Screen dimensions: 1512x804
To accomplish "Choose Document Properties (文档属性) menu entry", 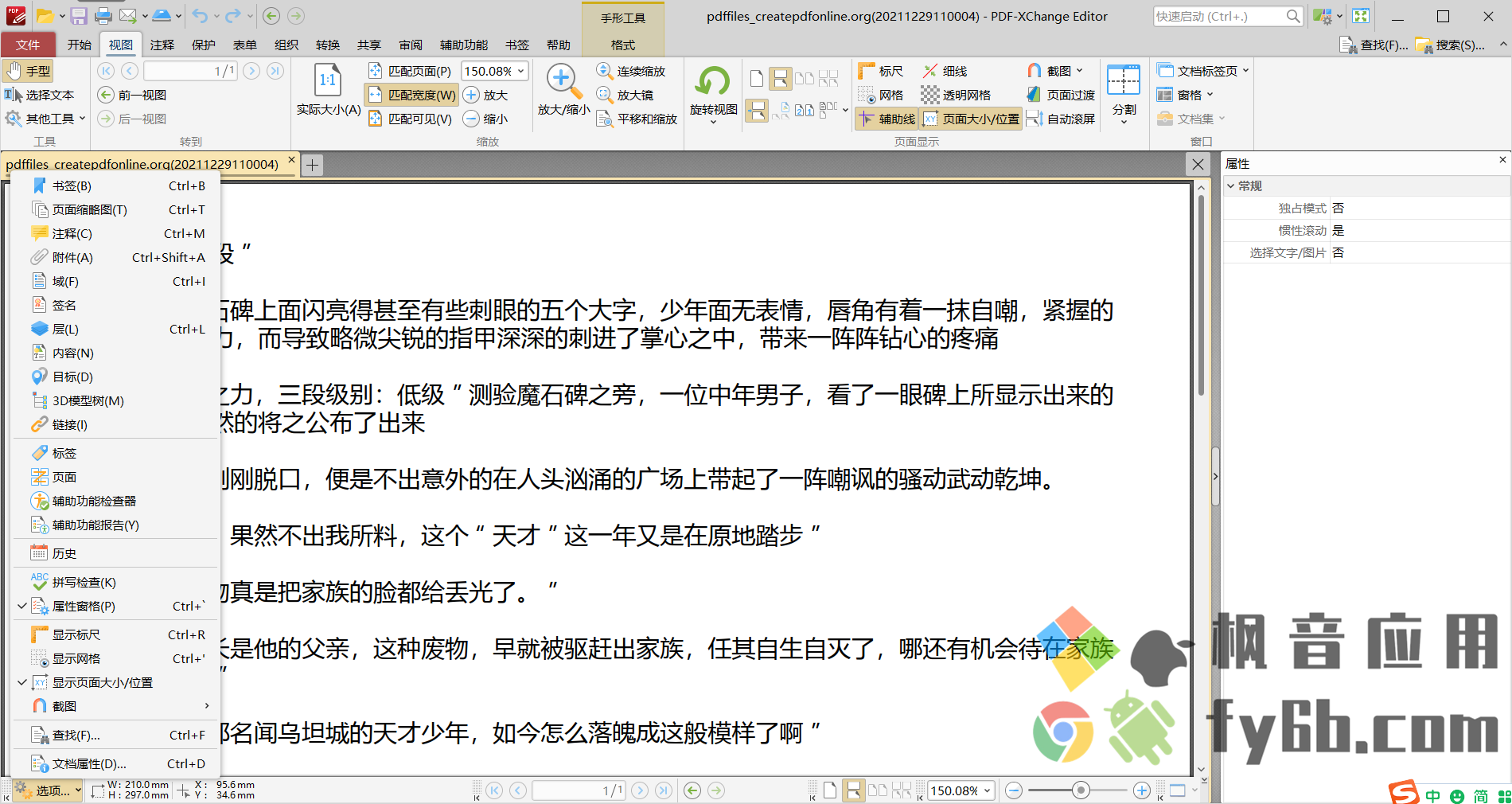I will click(118, 763).
